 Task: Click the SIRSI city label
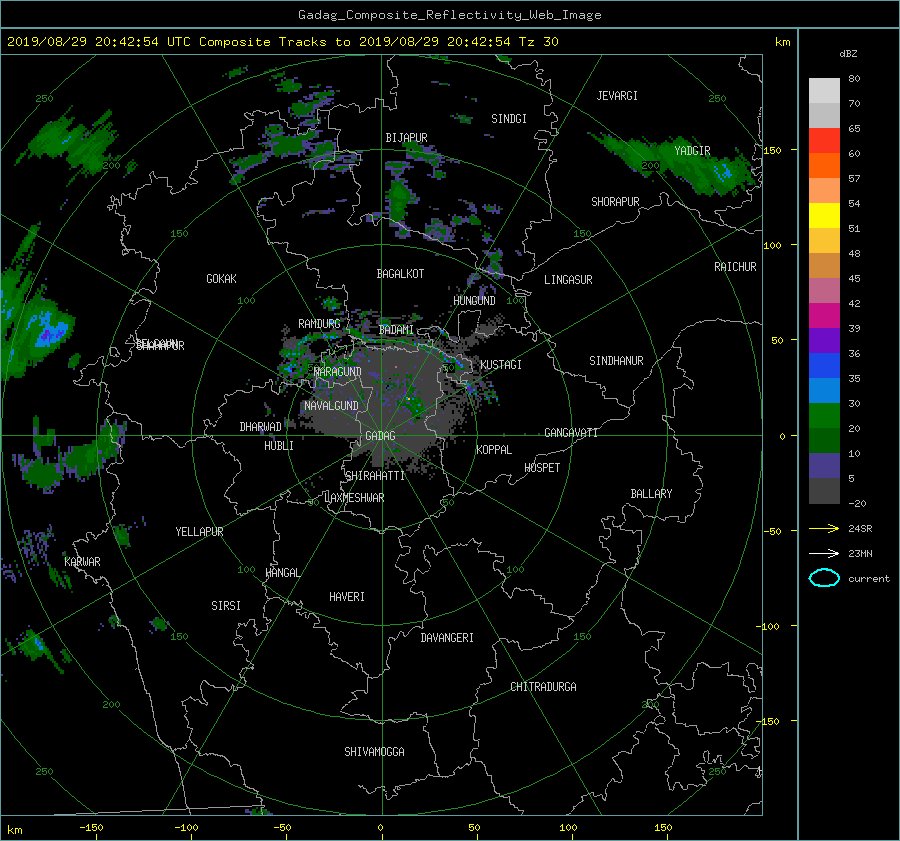pos(226,606)
